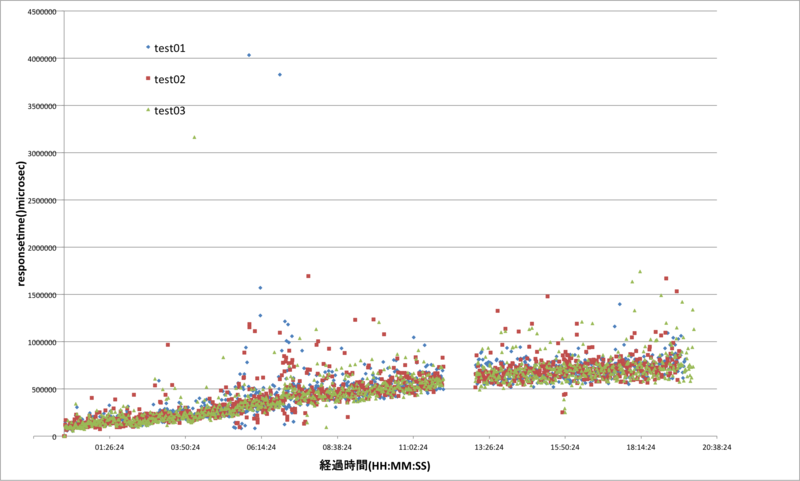The image size is (800, 481).
Task: Click the 1500000 y-axis label
Action: (x=42, y=295)
